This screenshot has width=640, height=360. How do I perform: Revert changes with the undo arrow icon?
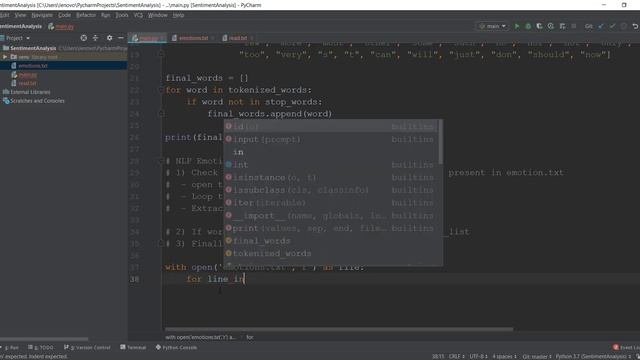(x=635, y=26)
